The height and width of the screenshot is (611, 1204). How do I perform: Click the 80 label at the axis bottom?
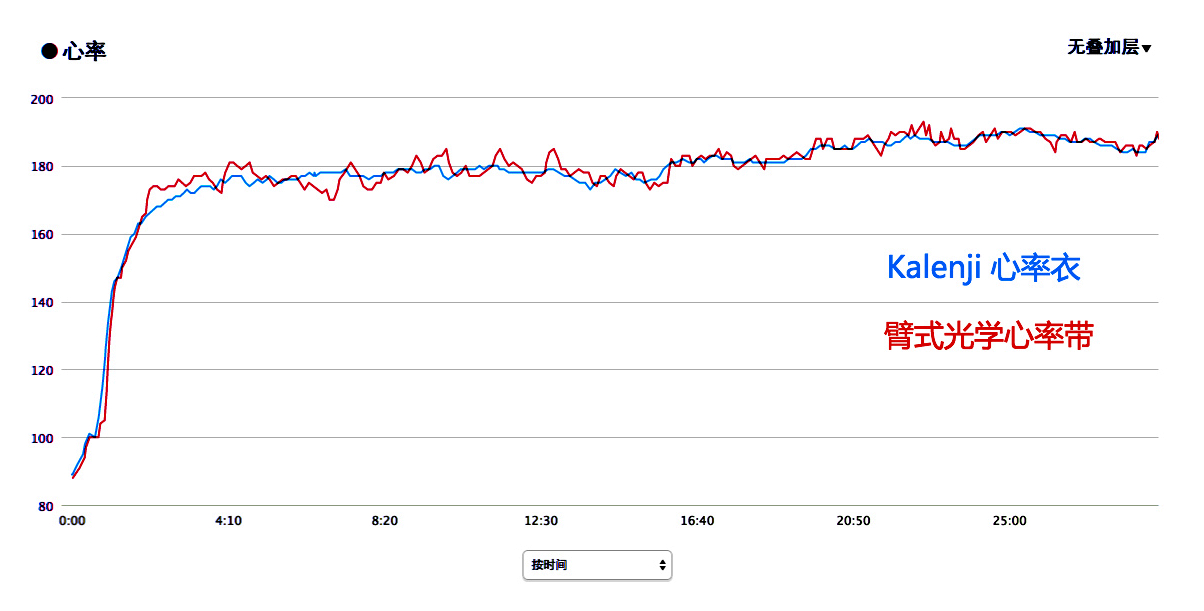point(45,506)
